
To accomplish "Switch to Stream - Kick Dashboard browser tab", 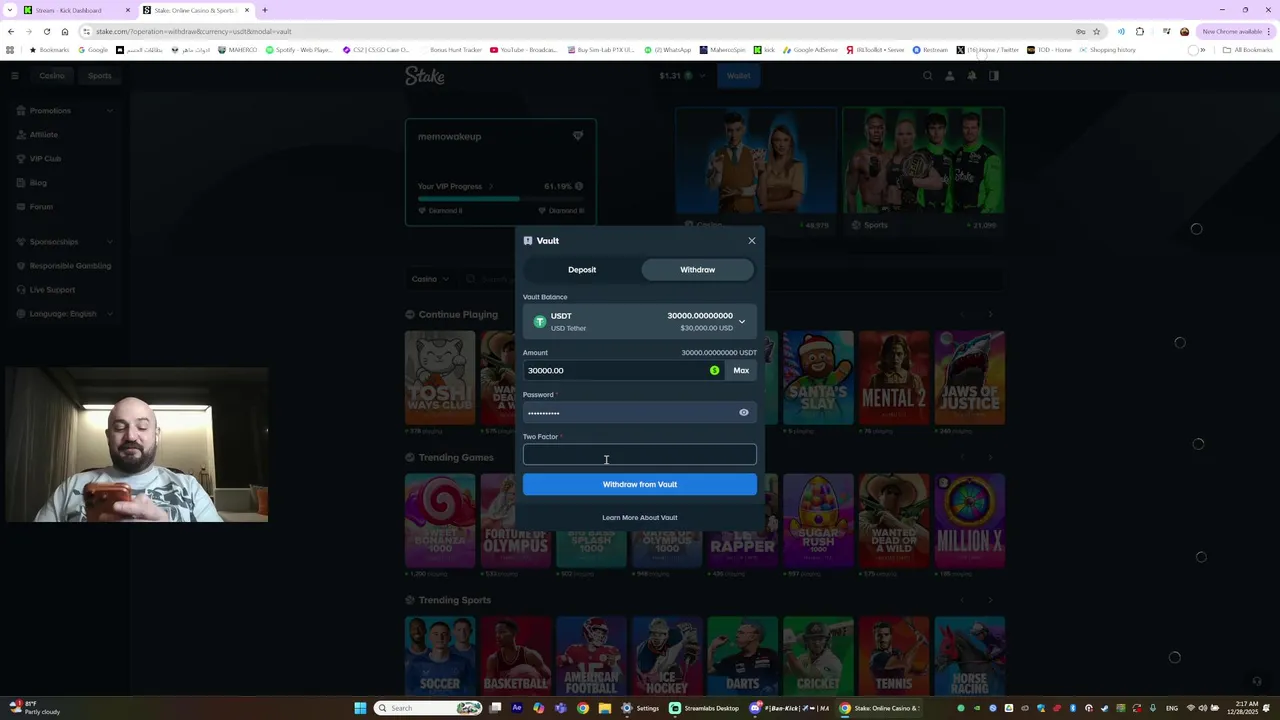I will tap(76, 10).
